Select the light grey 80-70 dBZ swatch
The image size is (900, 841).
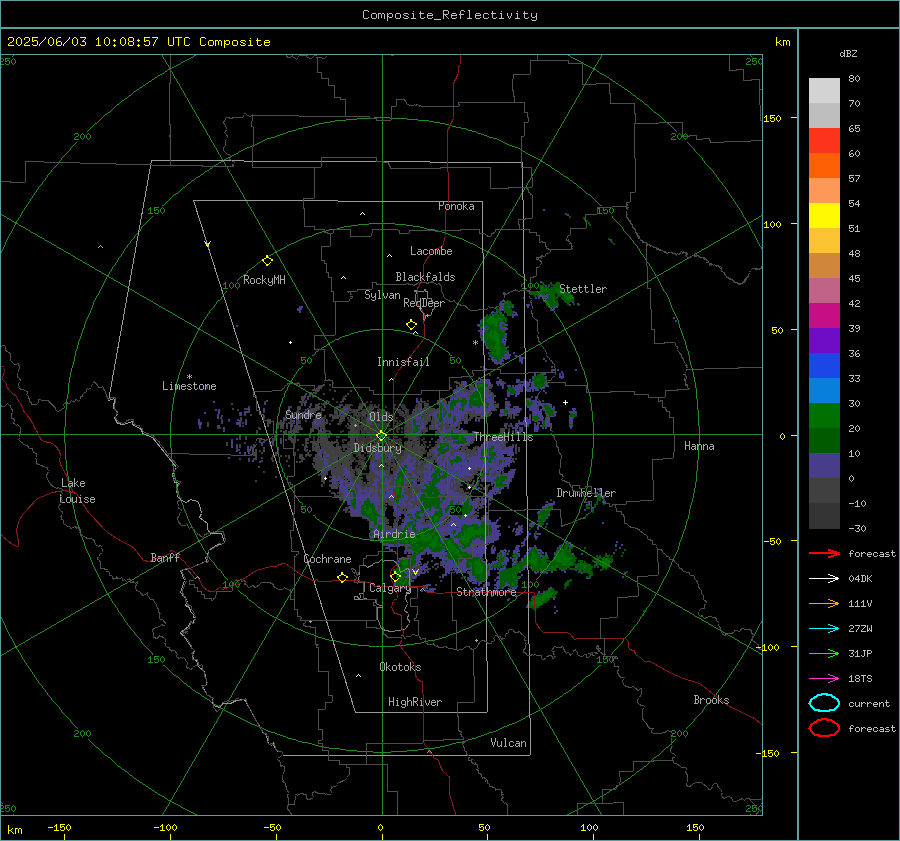coord(824,91)
